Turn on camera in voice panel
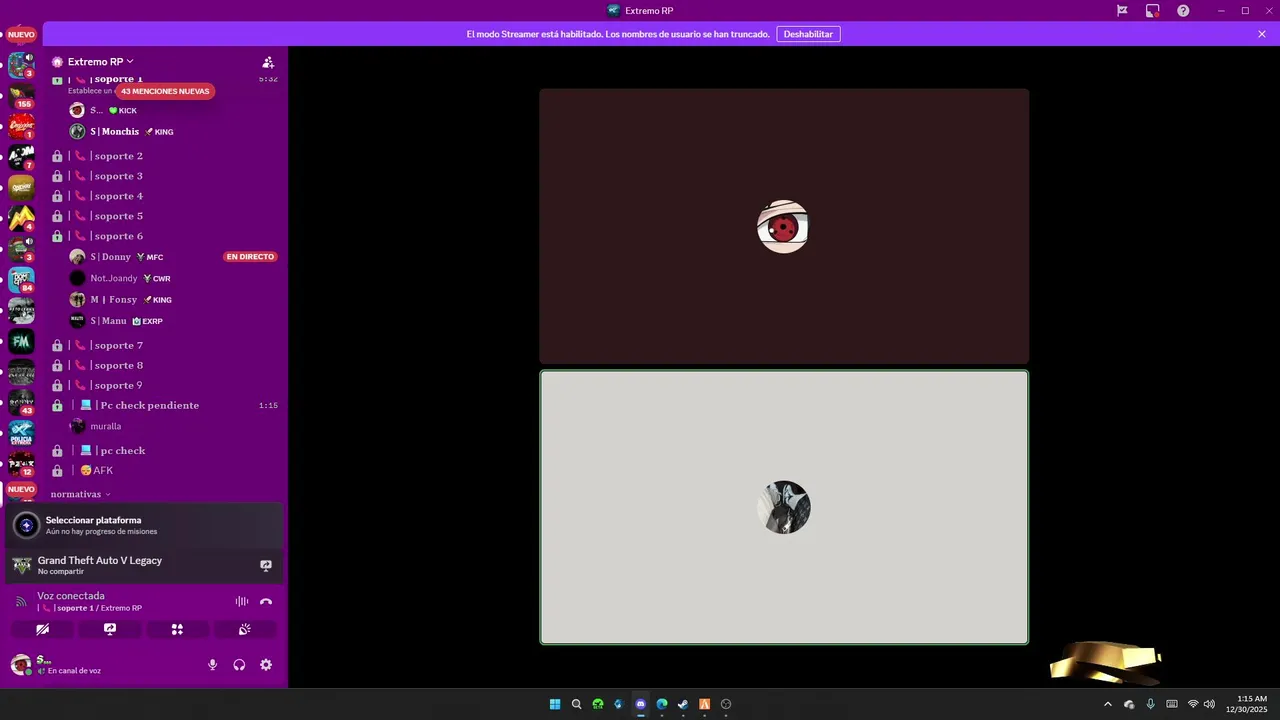This screenshot has width=1280, height=720. [42, 629]
